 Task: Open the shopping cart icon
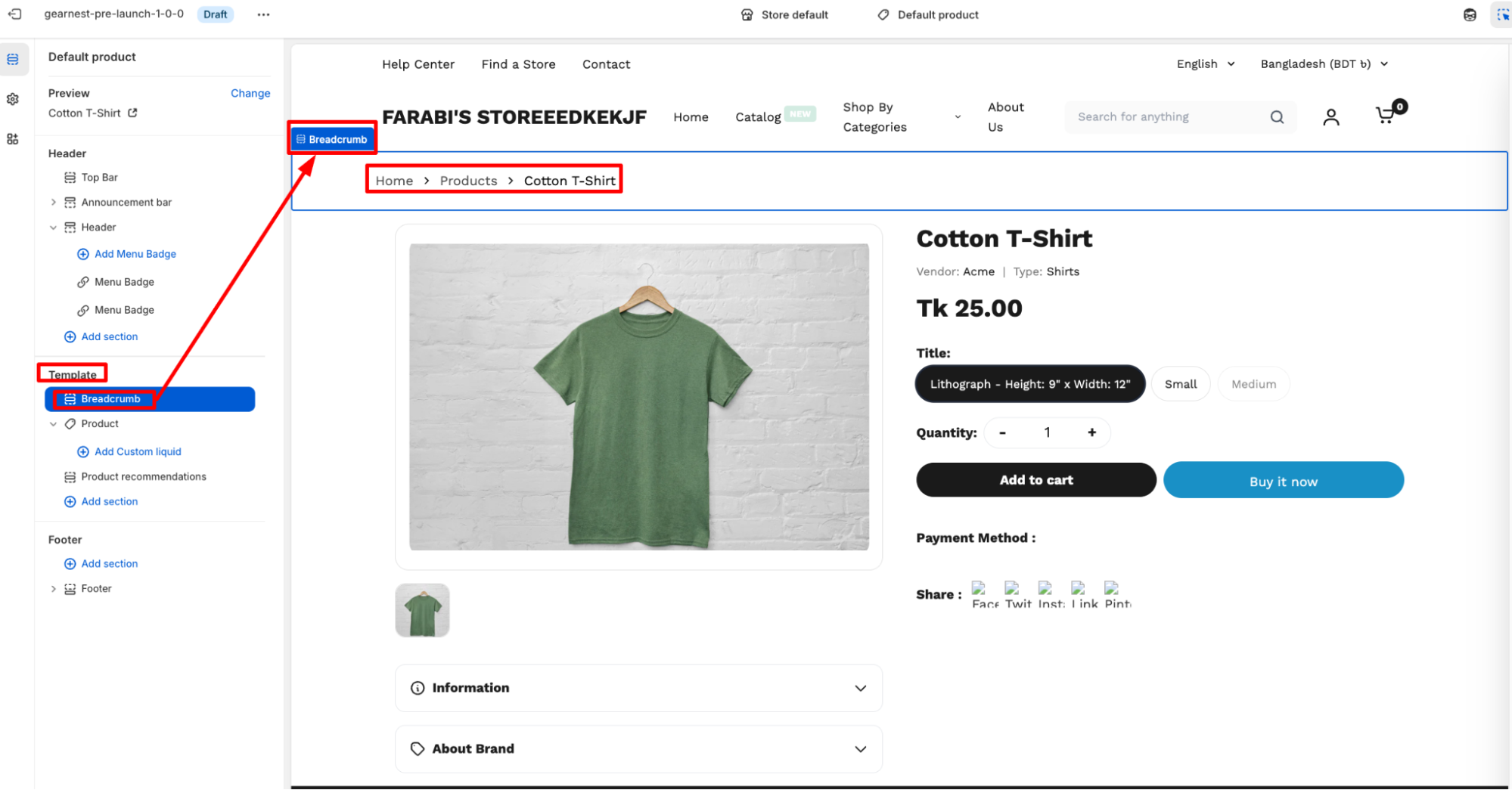click(x=1386, y=116)
